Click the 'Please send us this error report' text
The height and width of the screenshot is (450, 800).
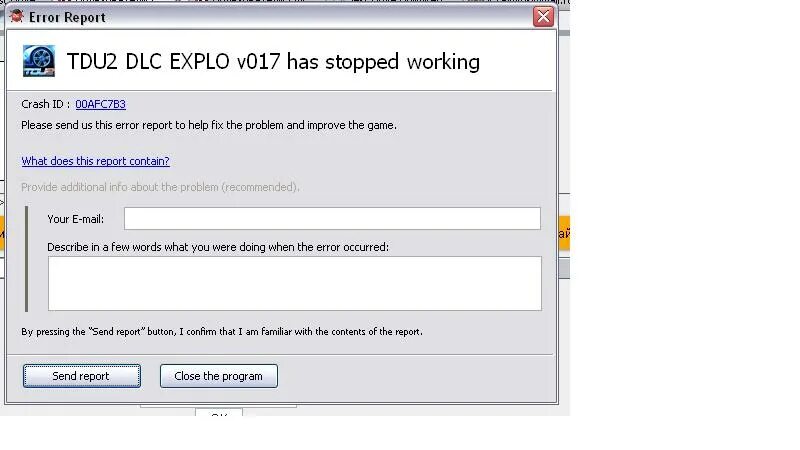pyautogui.click(x=209, y=126)
